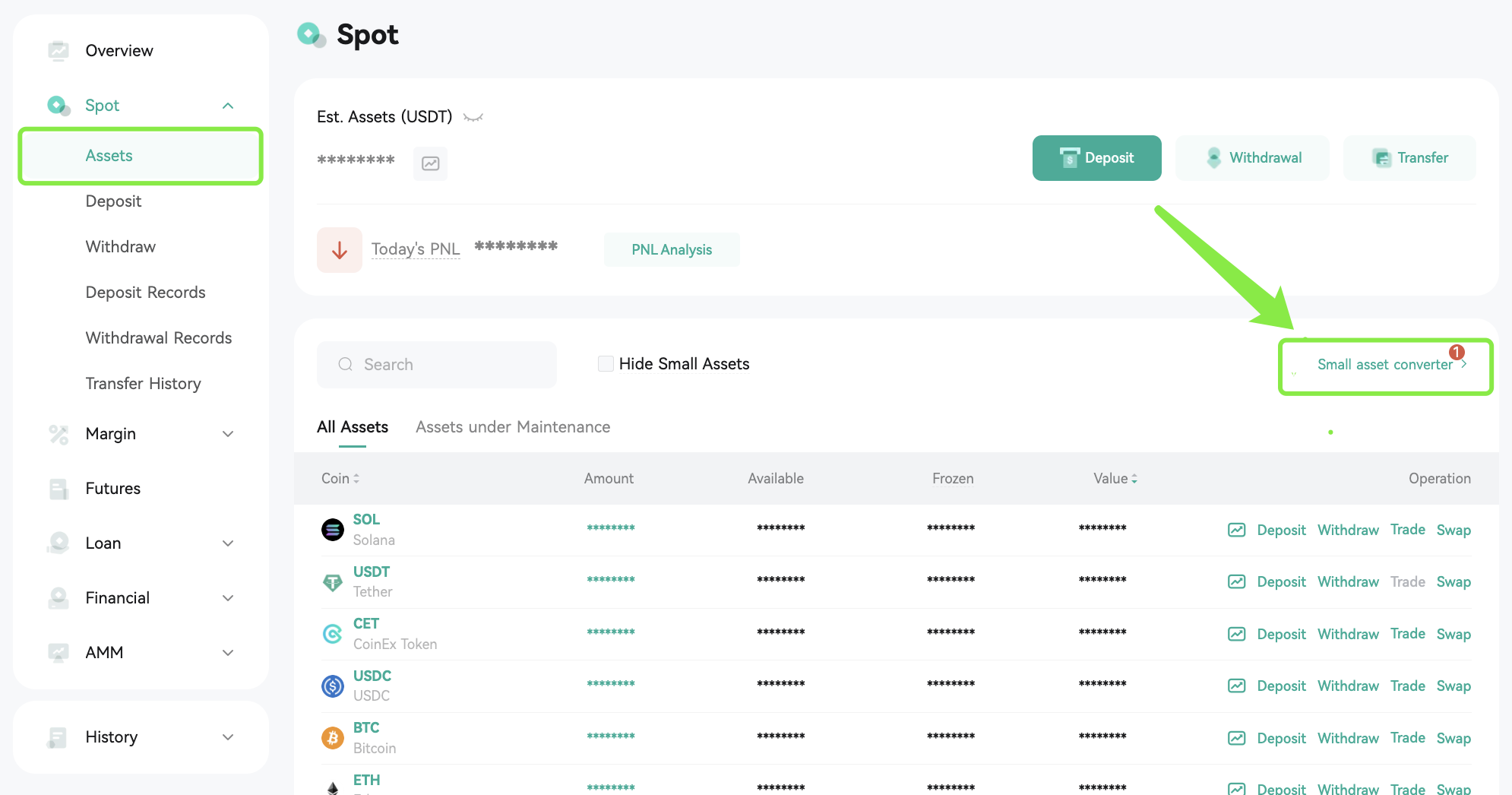Open the chart icon in USDT row
Screen dimensions: 1512x795
(1237, 581)
